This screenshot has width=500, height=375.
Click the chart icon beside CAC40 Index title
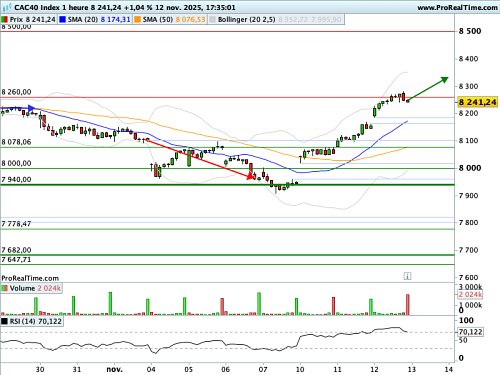pos(7,7)
